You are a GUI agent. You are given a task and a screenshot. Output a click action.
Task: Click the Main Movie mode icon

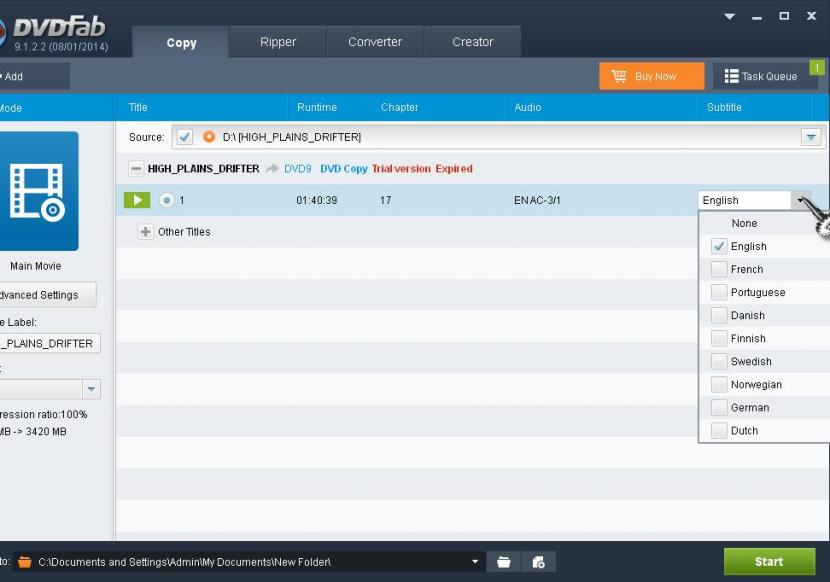[38, 191]
